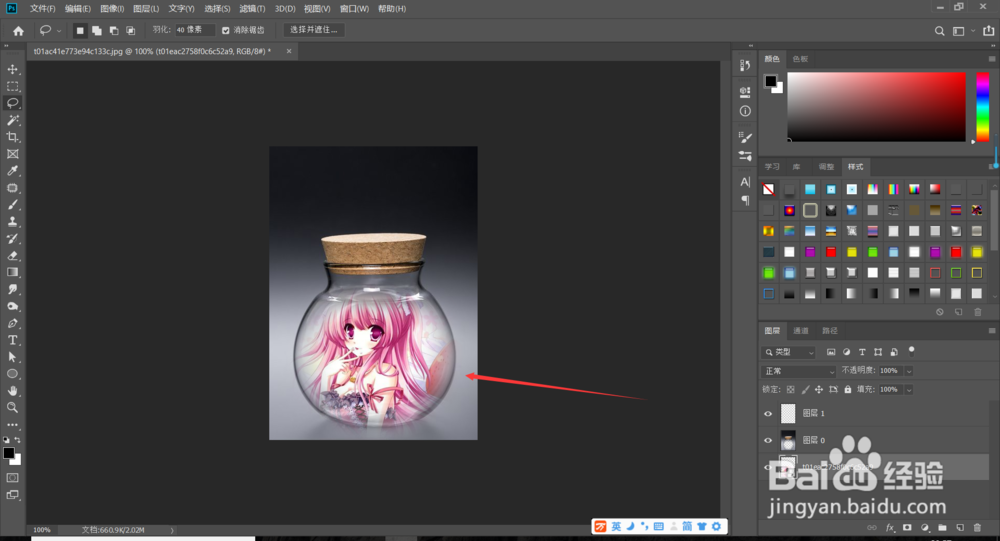Screen dimensions: 1000x541
Task: Open the 帮助(H) menu
Action: pos(392,9)
